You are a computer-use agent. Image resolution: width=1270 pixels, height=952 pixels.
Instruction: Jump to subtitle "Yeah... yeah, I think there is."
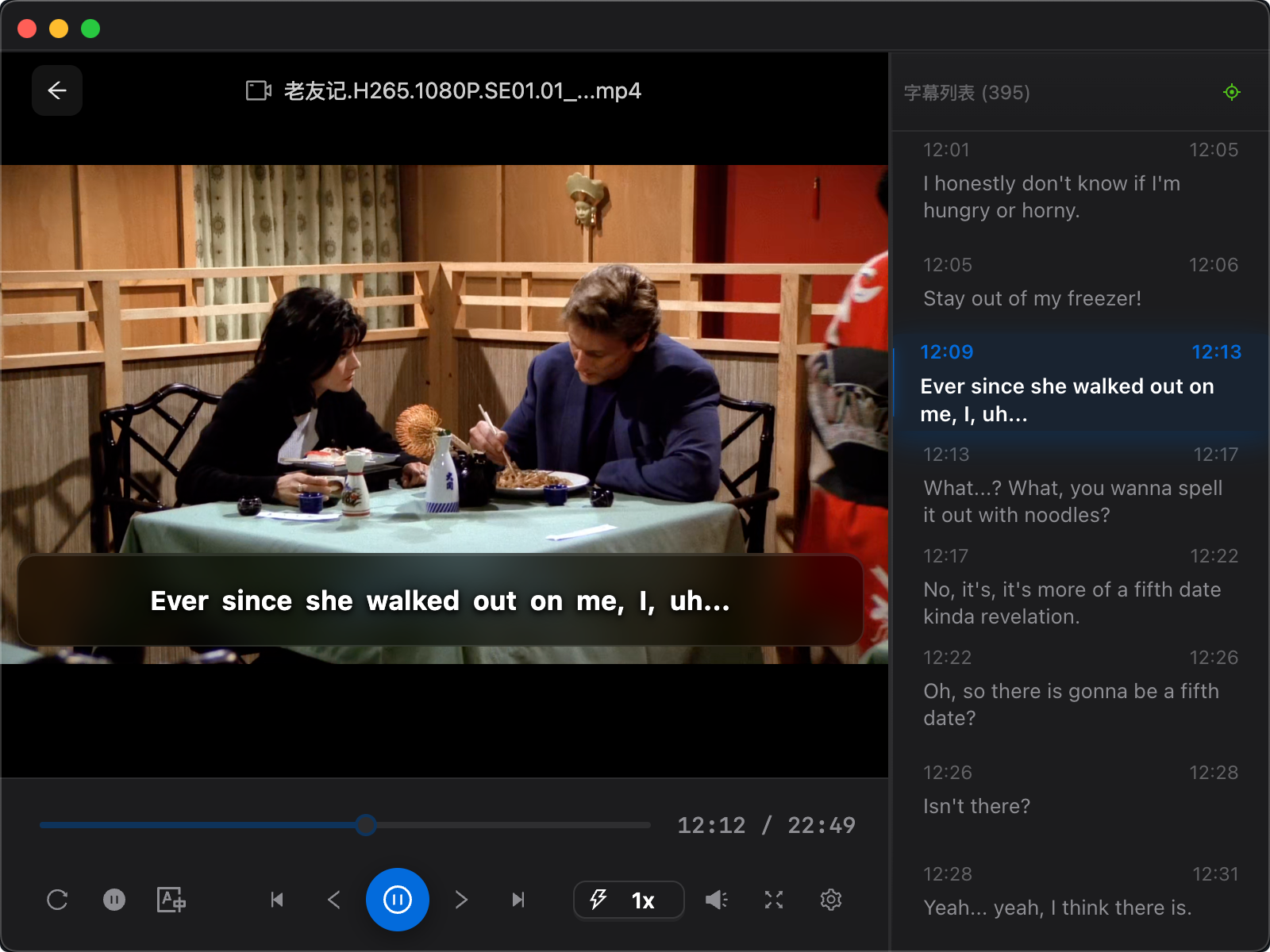point(1057,908)
